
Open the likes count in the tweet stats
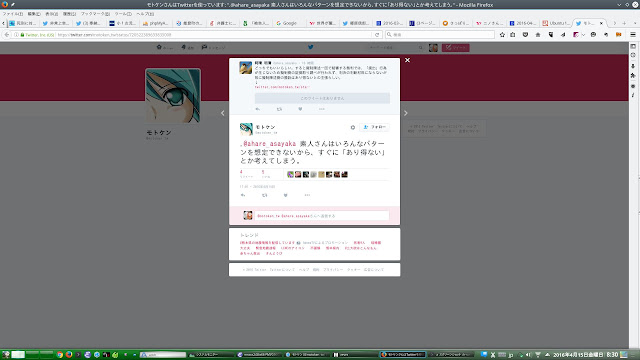pyautogui.click(x=266, y=174)
